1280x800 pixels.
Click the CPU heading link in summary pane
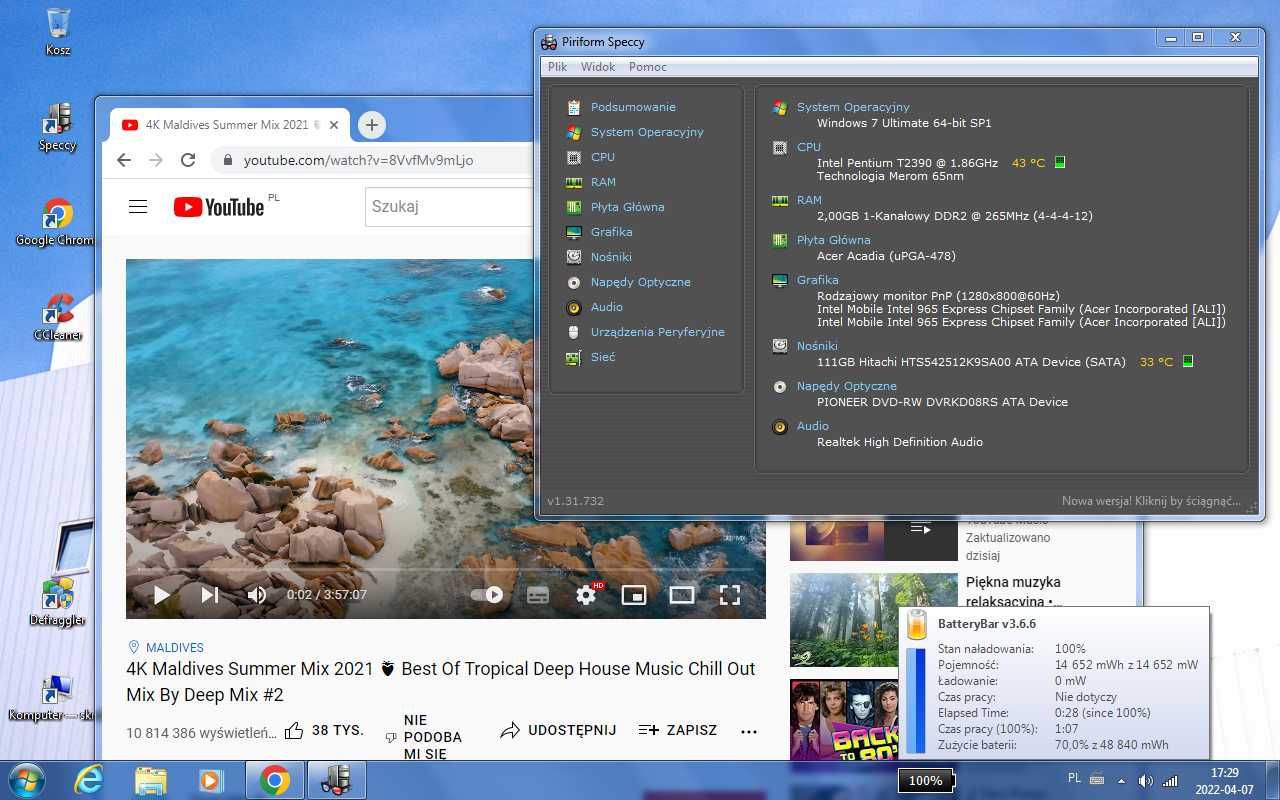pos(809,147)
